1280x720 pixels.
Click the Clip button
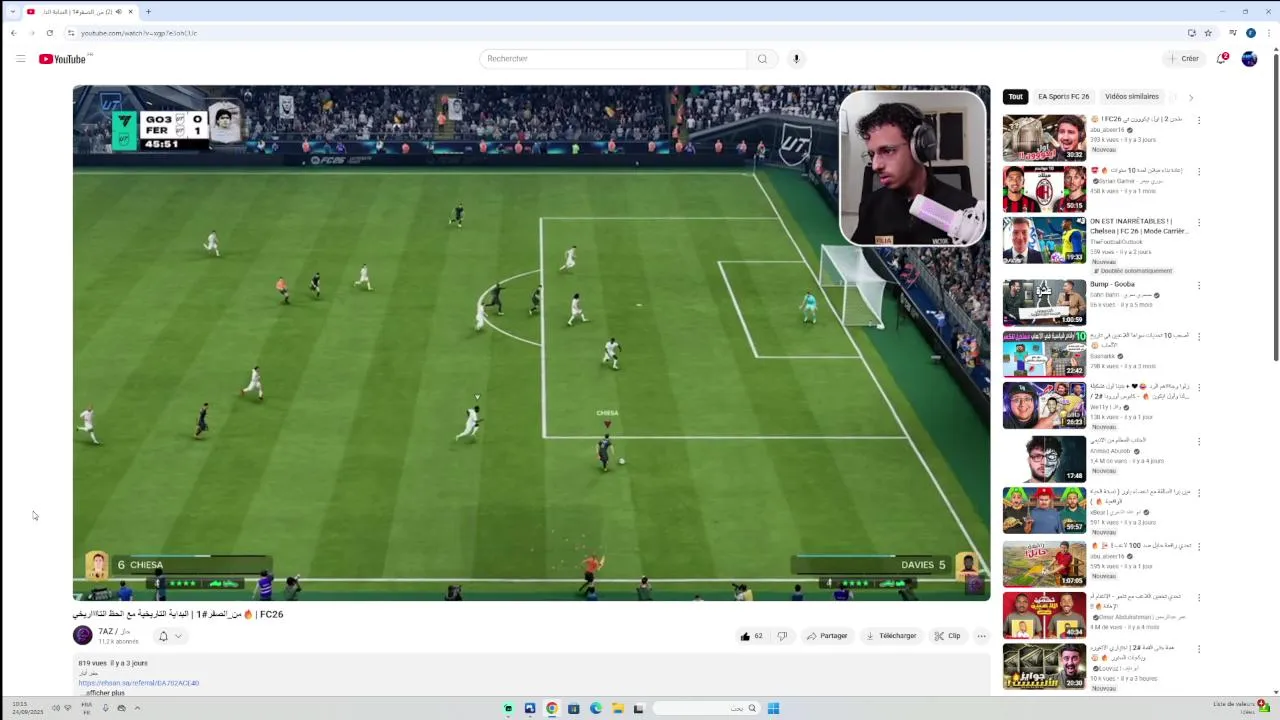pos(947,636)
